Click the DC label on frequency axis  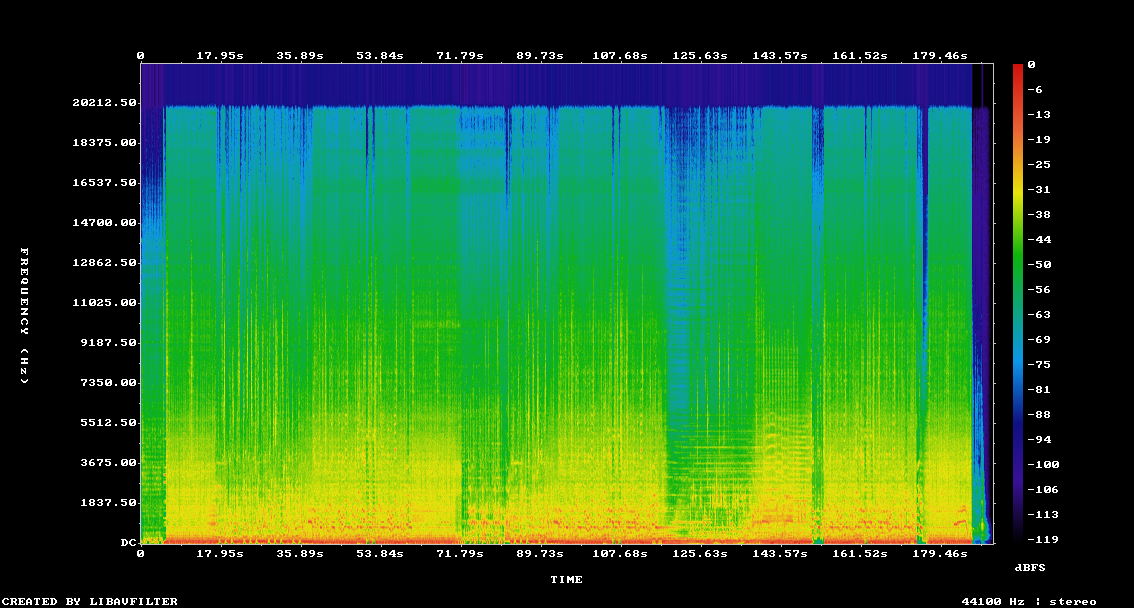point(128,543)
